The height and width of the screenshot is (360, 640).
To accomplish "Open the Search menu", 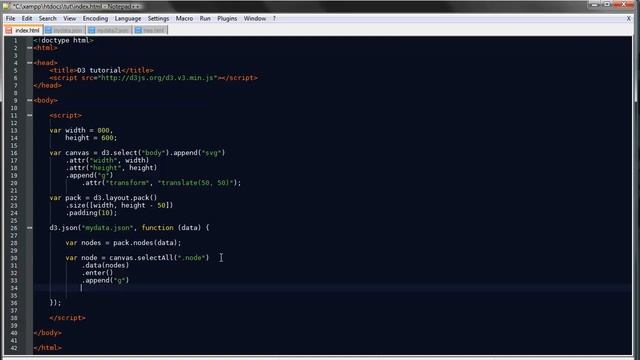I will tap(48, 18).
